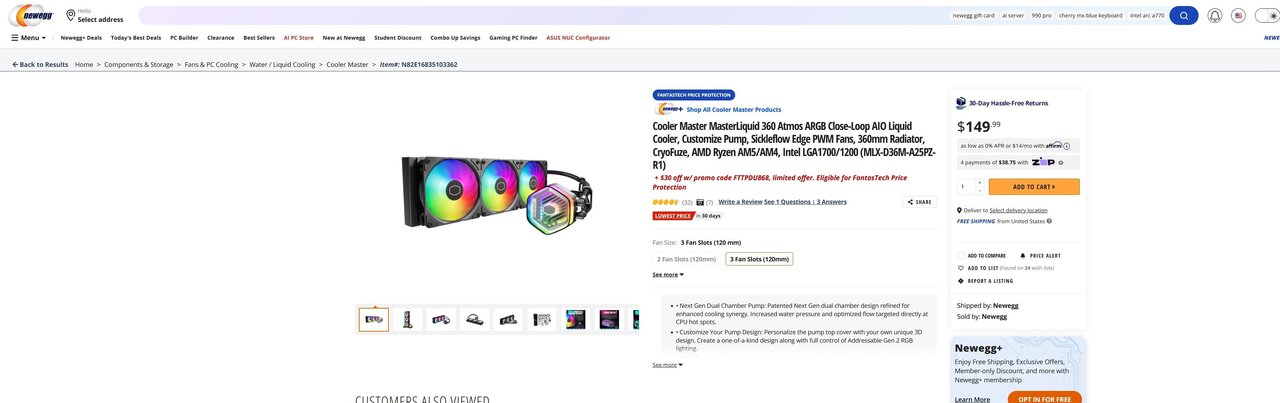The image size is (1280, 403).
Task: Select the first product image thumbnail
Action: [x=374, y=320]
